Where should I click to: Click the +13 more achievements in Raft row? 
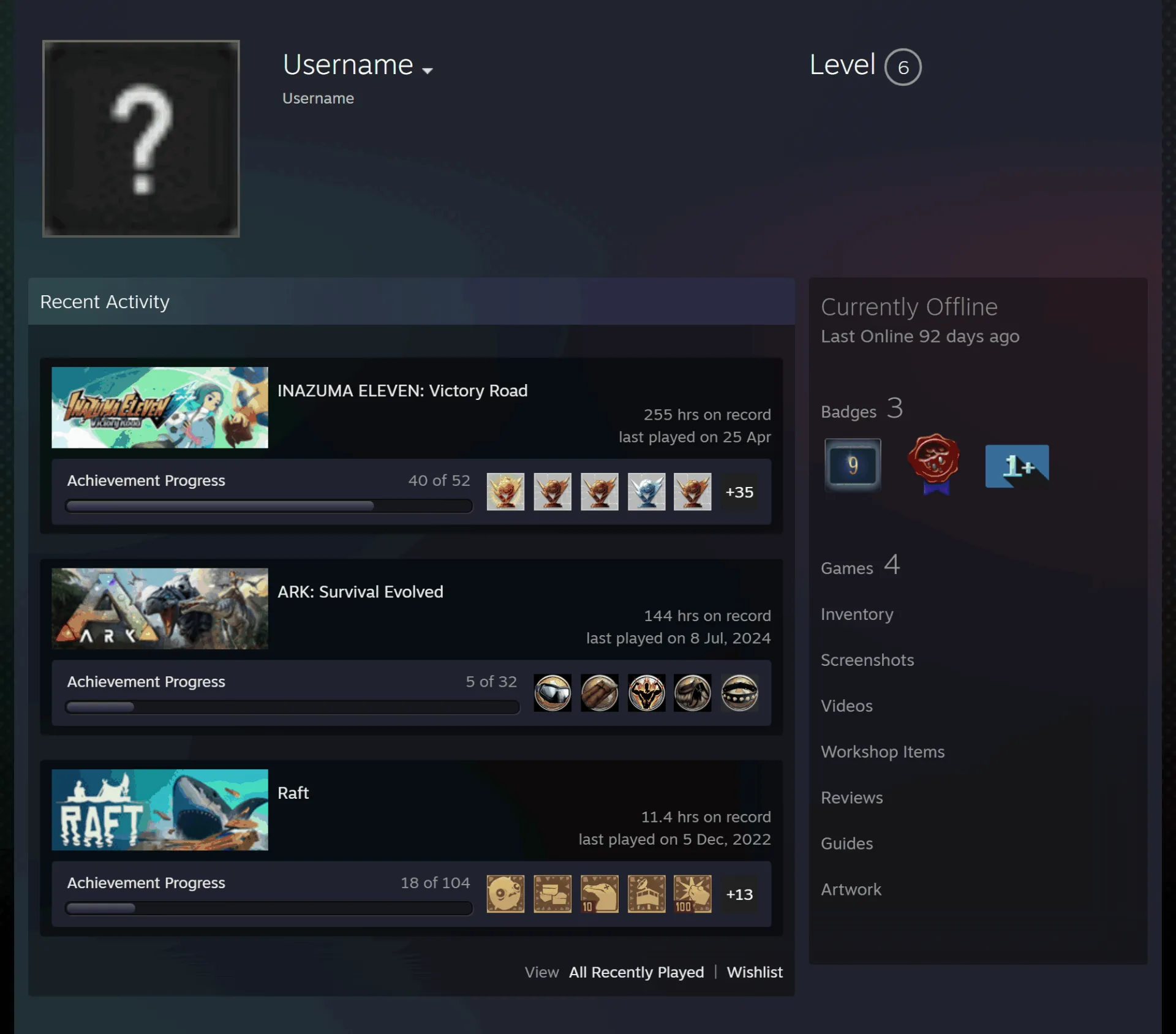click(739, 894)
